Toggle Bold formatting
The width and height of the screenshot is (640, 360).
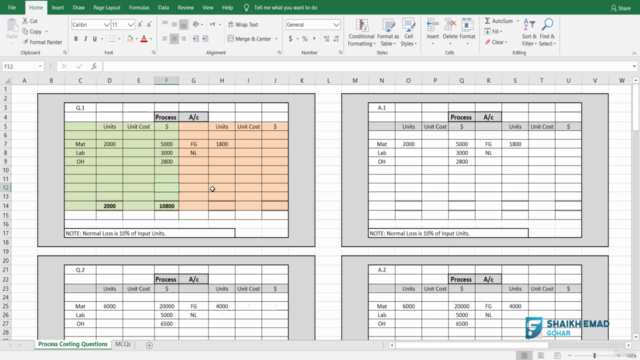tap(76, 39)
